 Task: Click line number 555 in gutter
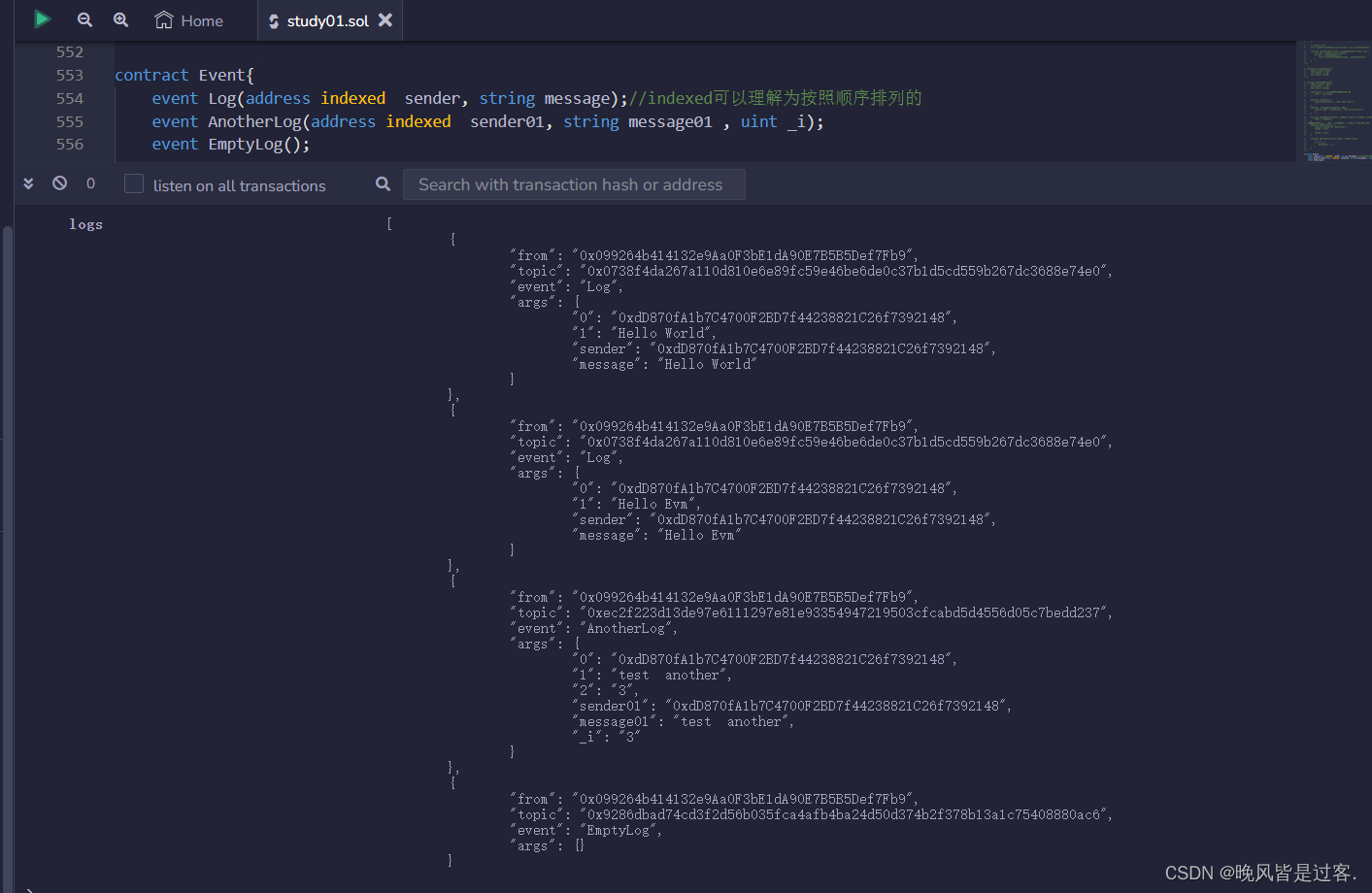pos(70,121)
